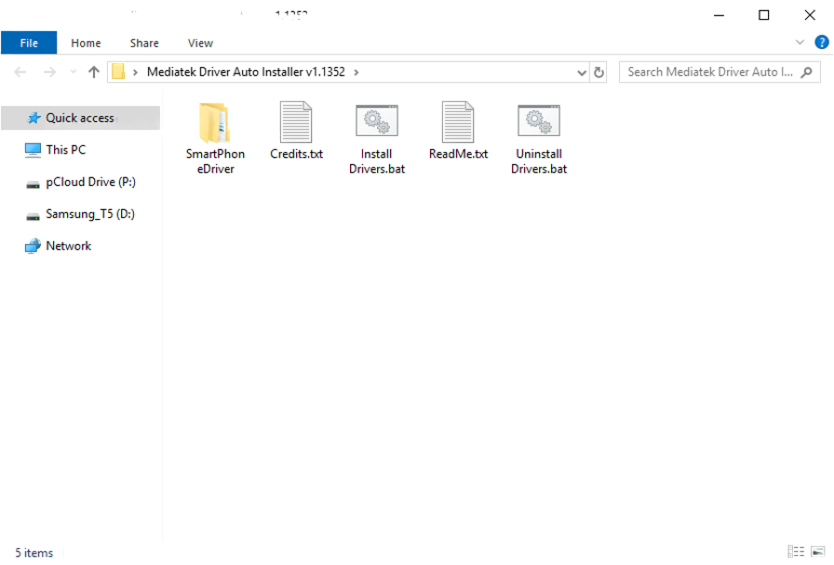This screenshot has height=565, width=834.
Task: Click the SmartPhoneDriver folder name label
Action: click(215, 161)
